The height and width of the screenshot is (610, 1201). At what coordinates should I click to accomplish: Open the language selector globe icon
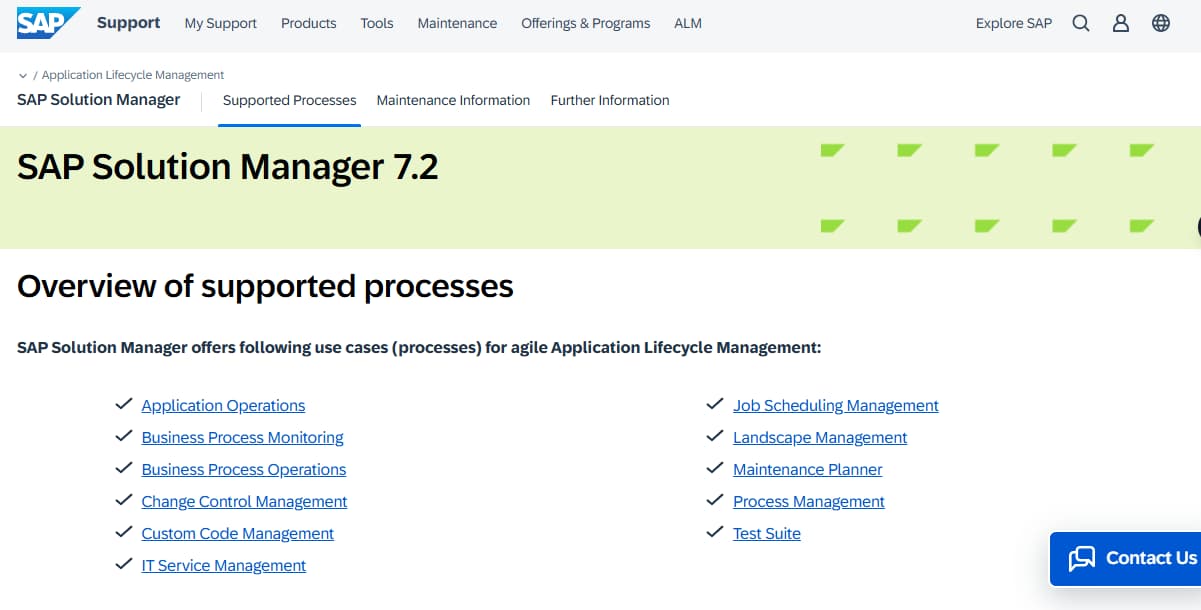coord(1160,23)
